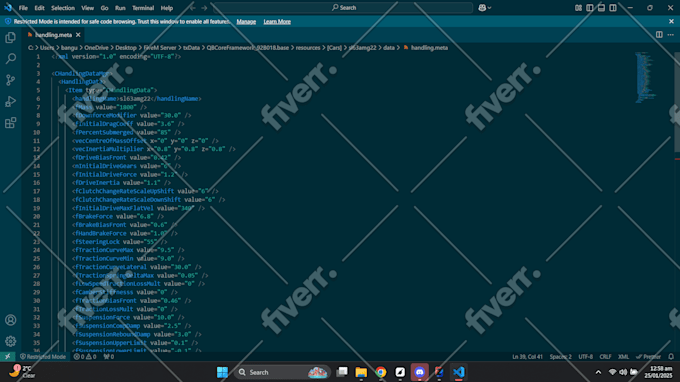The height and width of the screenshot is (382, 680).
Task: Click the minimap code overview
Action: tap(645, 78)
